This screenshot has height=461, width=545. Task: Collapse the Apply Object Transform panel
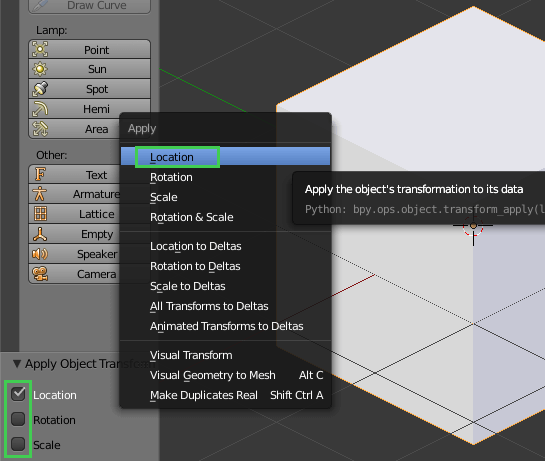click(x=16, y=364)
